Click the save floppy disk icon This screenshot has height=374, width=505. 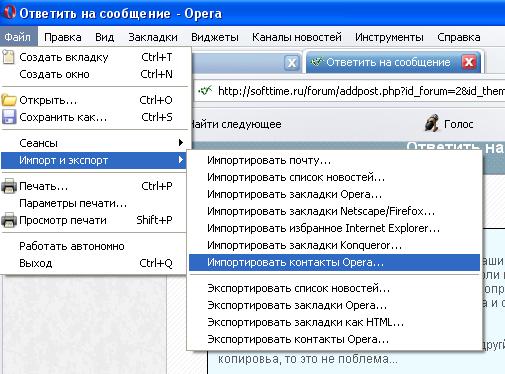coord(9,117)
